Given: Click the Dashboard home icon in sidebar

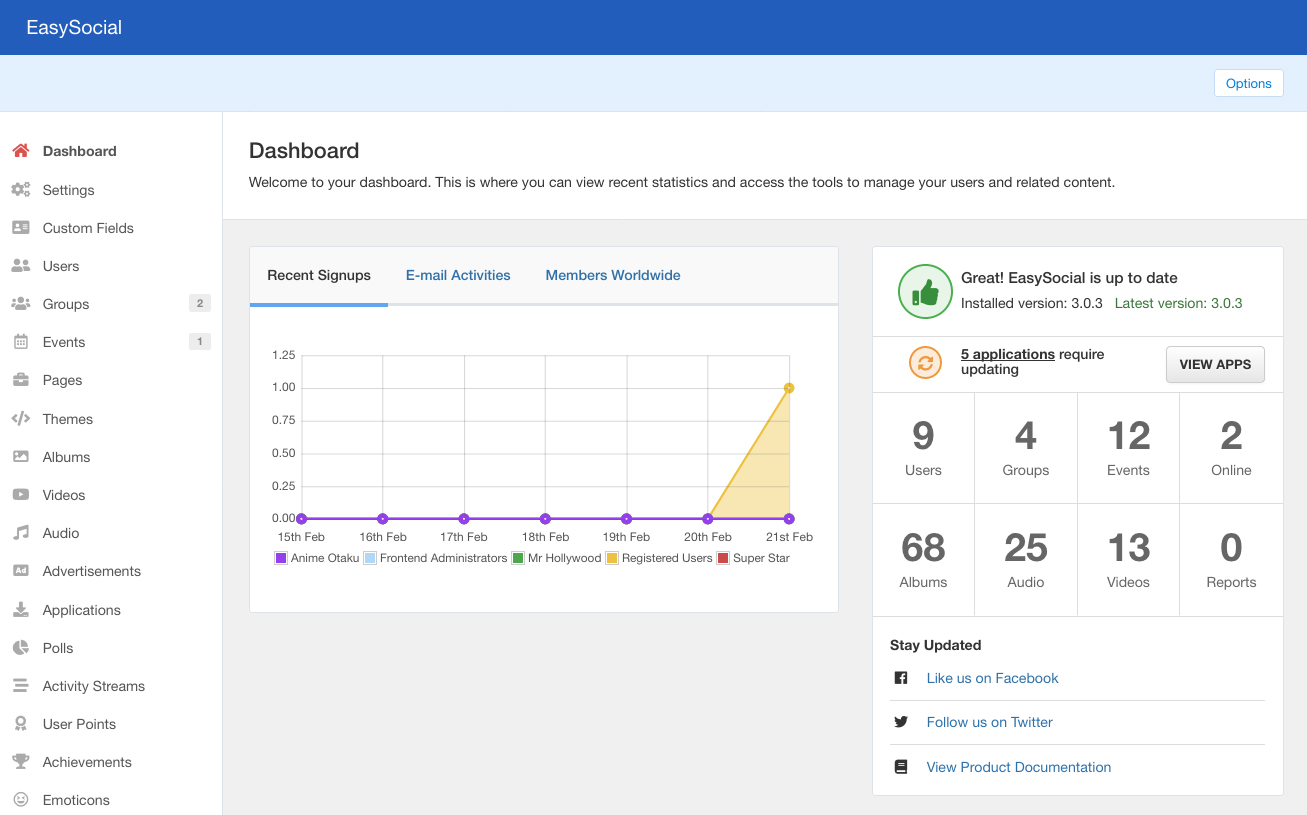Looking at the screenshot, I should point(20,151).
